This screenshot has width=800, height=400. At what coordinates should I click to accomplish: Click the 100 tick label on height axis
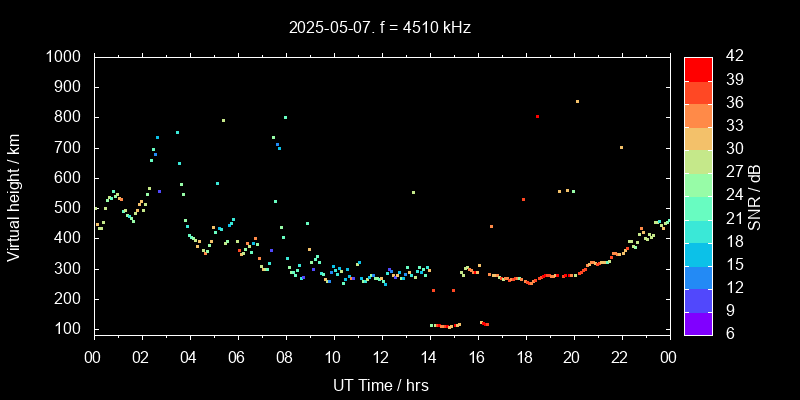point(70,329)
